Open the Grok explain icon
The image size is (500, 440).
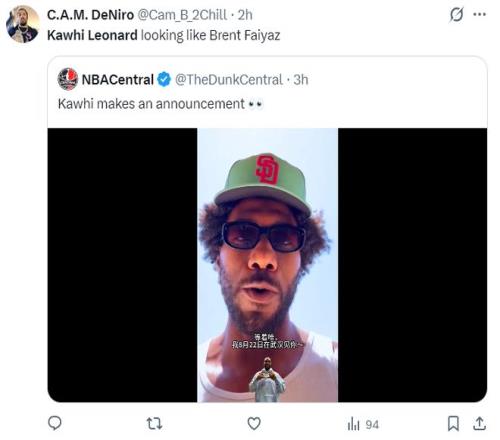tap(456, 15)
